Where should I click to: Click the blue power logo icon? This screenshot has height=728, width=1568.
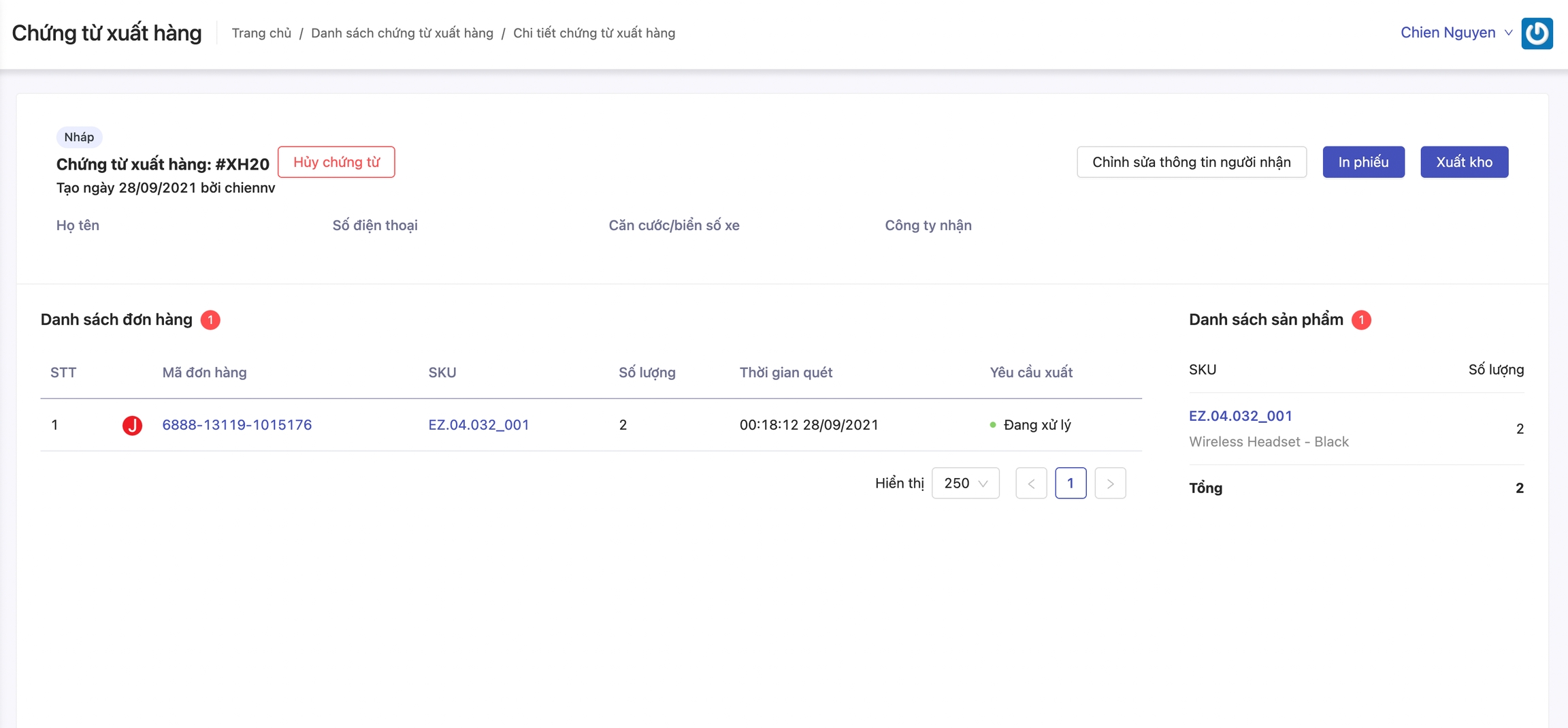(1537, 33)
